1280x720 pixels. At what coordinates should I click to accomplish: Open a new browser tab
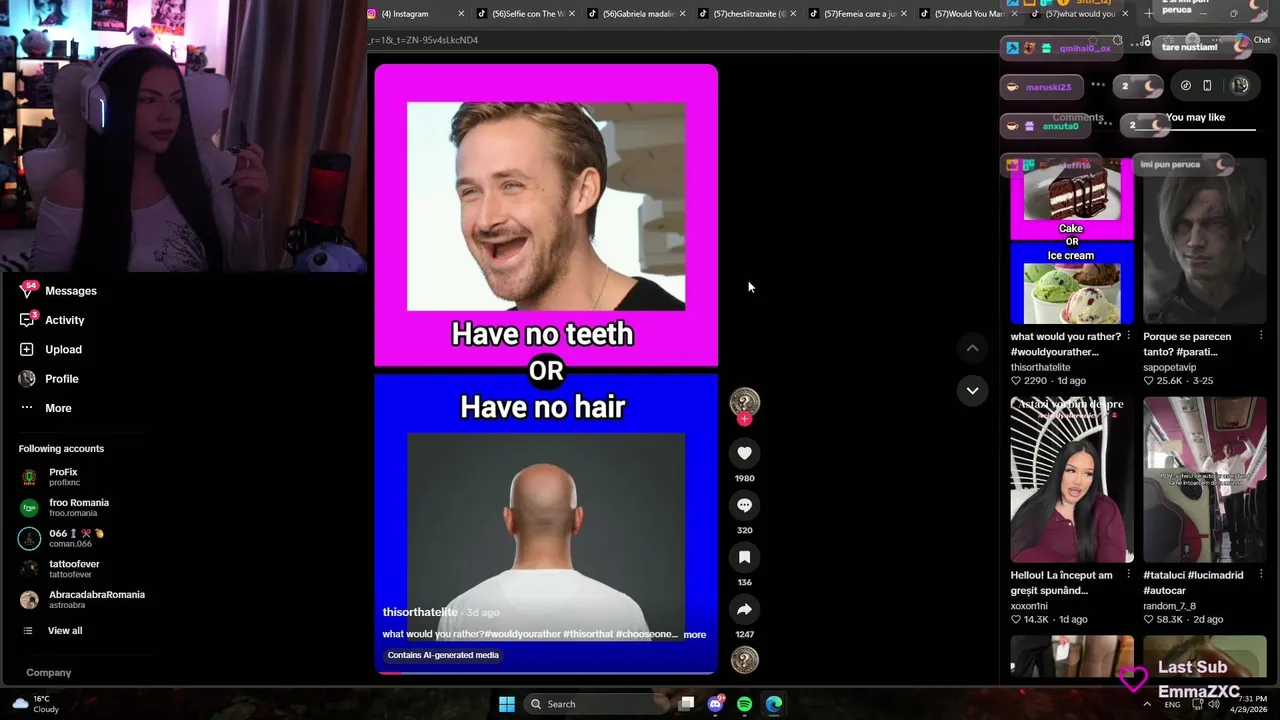tap(1148, 14)
